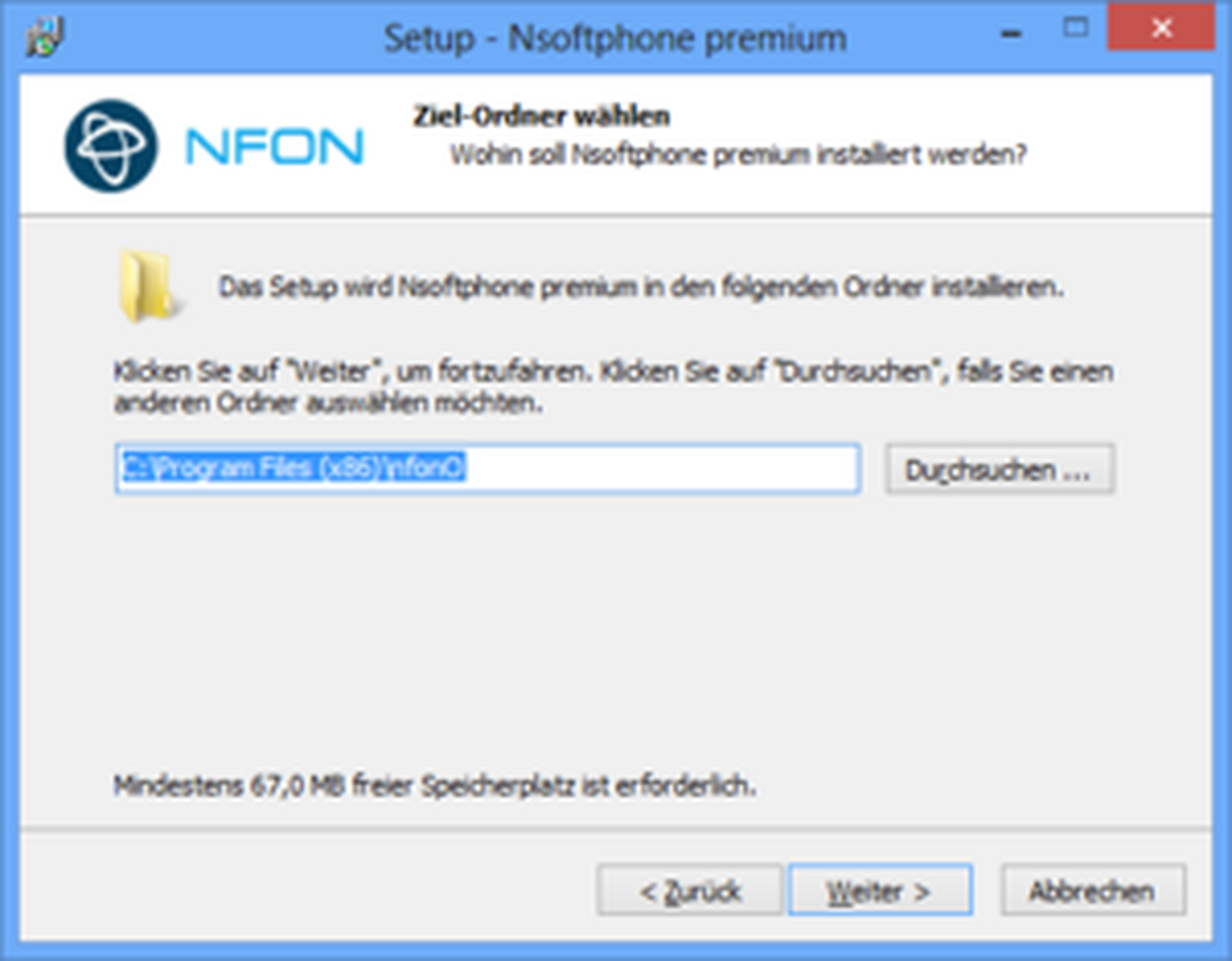Viewport: 1232px width, 961px height.
Task: Go back with the Zurück button
Action: [689, 891]
